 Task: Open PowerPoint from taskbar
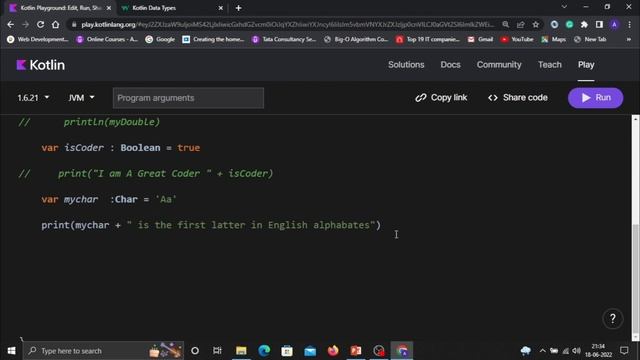[x=356, y=351]
